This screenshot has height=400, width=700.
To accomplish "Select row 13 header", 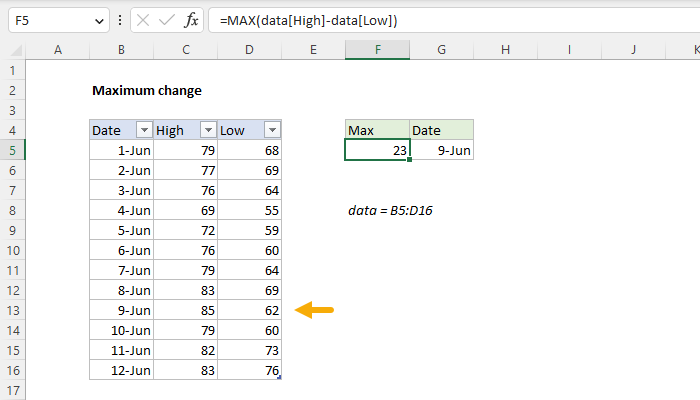I will [12, 310].
